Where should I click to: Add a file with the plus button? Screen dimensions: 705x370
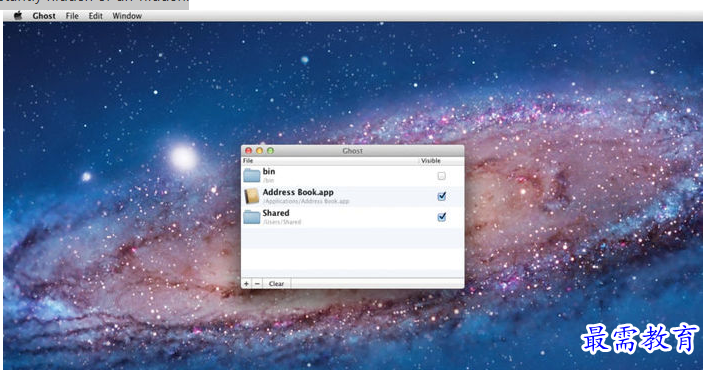246,284
